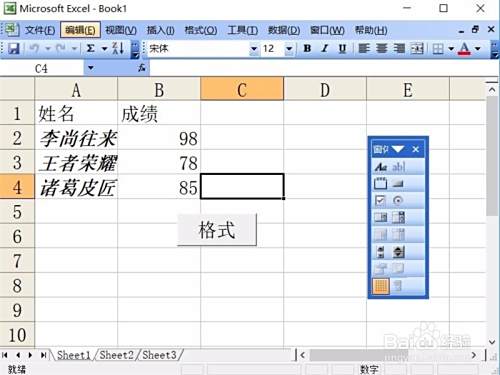
Task: Open the Borders style dropdown arrow
Action: [451, 49]
